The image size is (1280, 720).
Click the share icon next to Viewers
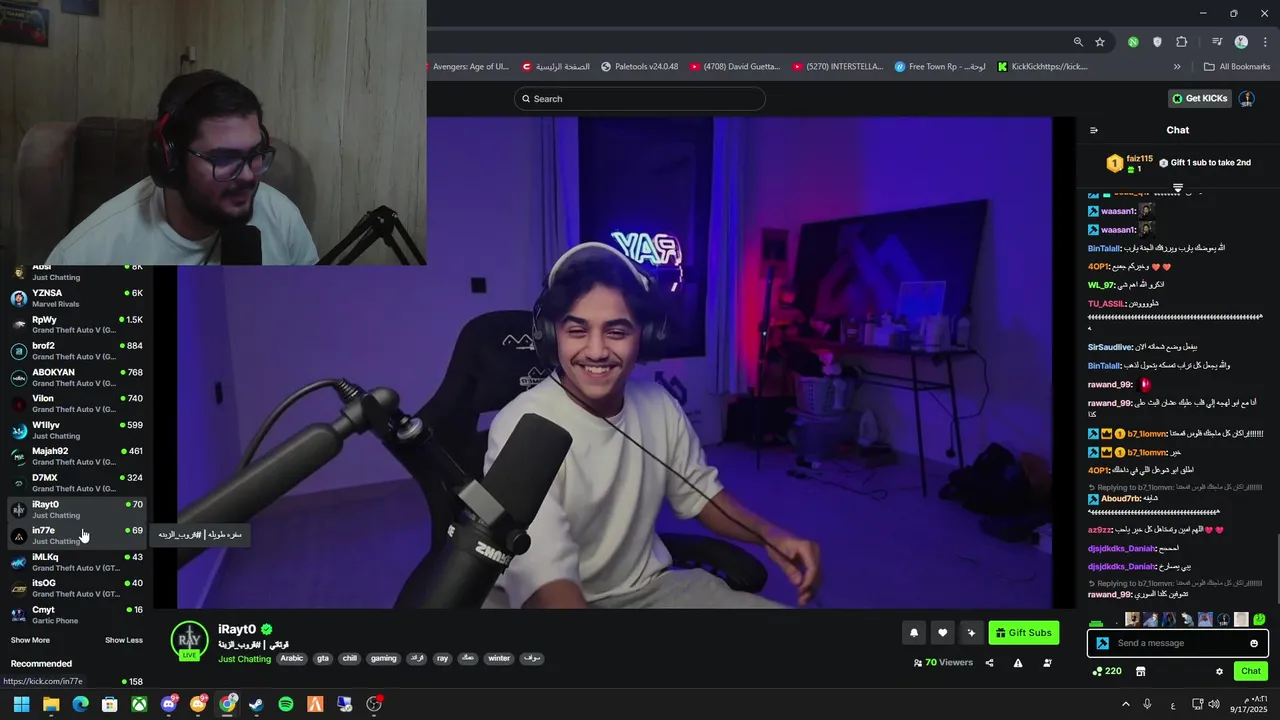click(x=989, y=662)
